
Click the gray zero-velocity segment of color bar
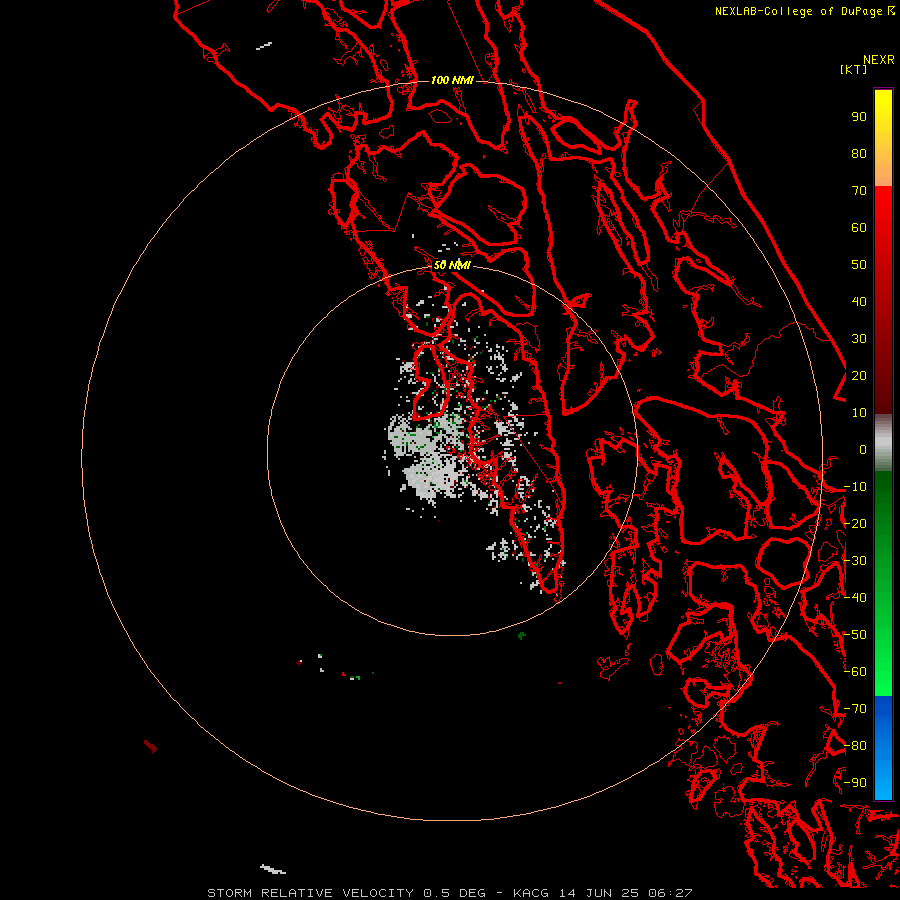pyautogui.click(x=883, y=443)
